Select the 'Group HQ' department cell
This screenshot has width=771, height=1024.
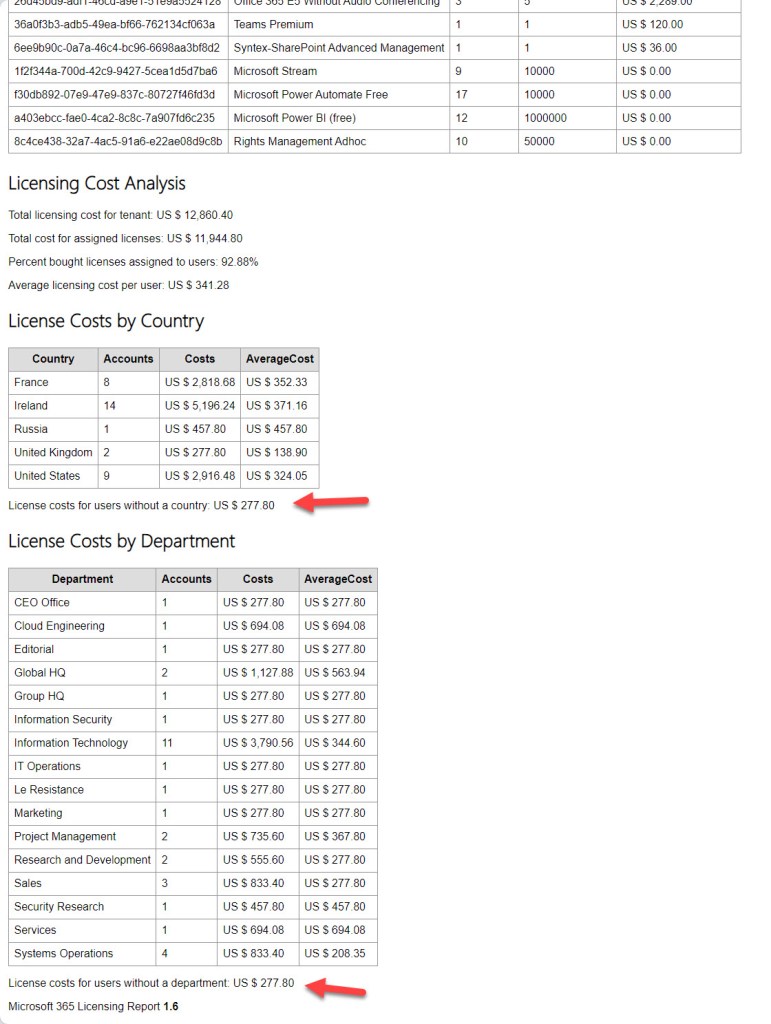[x=82, y=696]
